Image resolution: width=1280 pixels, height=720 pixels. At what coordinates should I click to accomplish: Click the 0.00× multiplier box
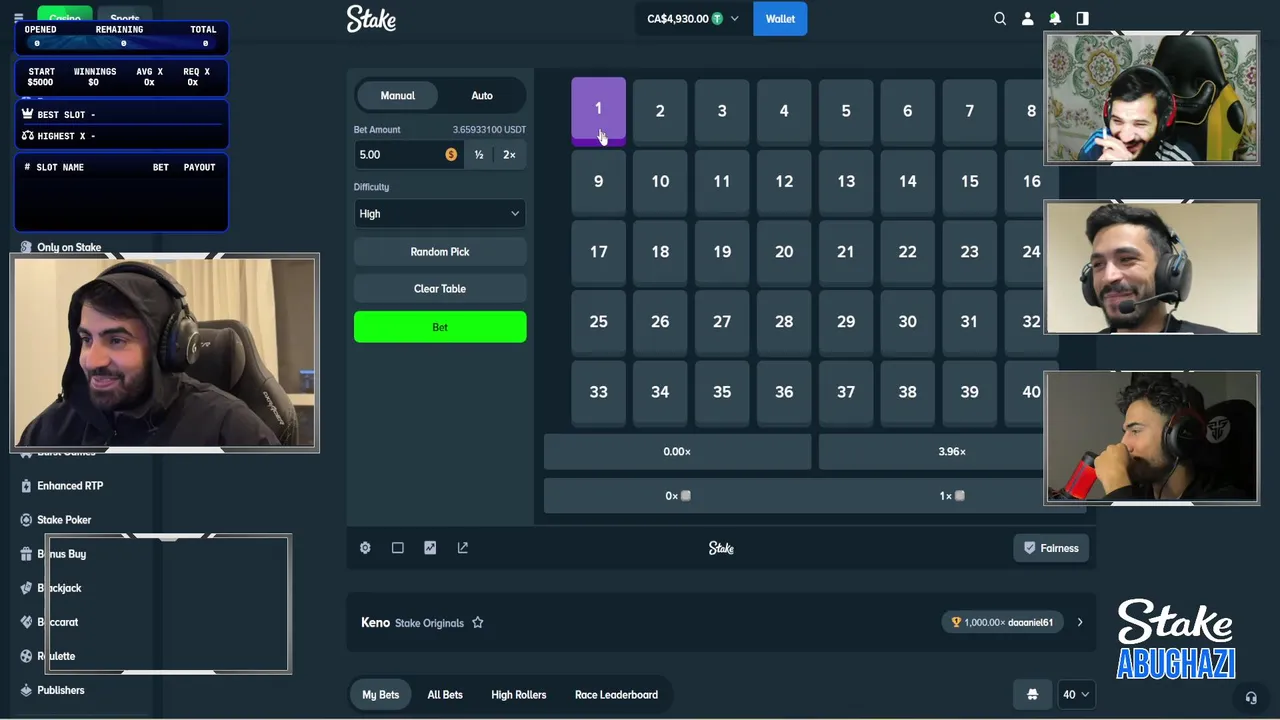point(677,452)
